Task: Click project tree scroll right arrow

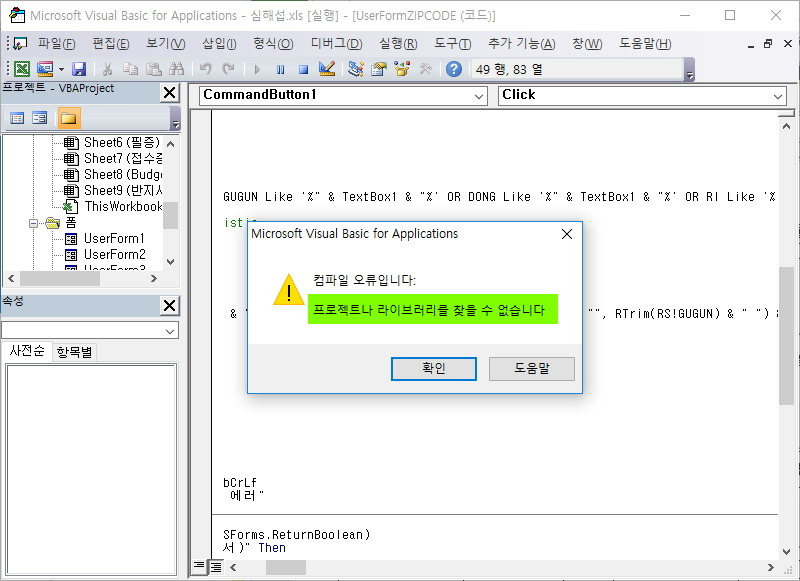Action: pos(154,279)
